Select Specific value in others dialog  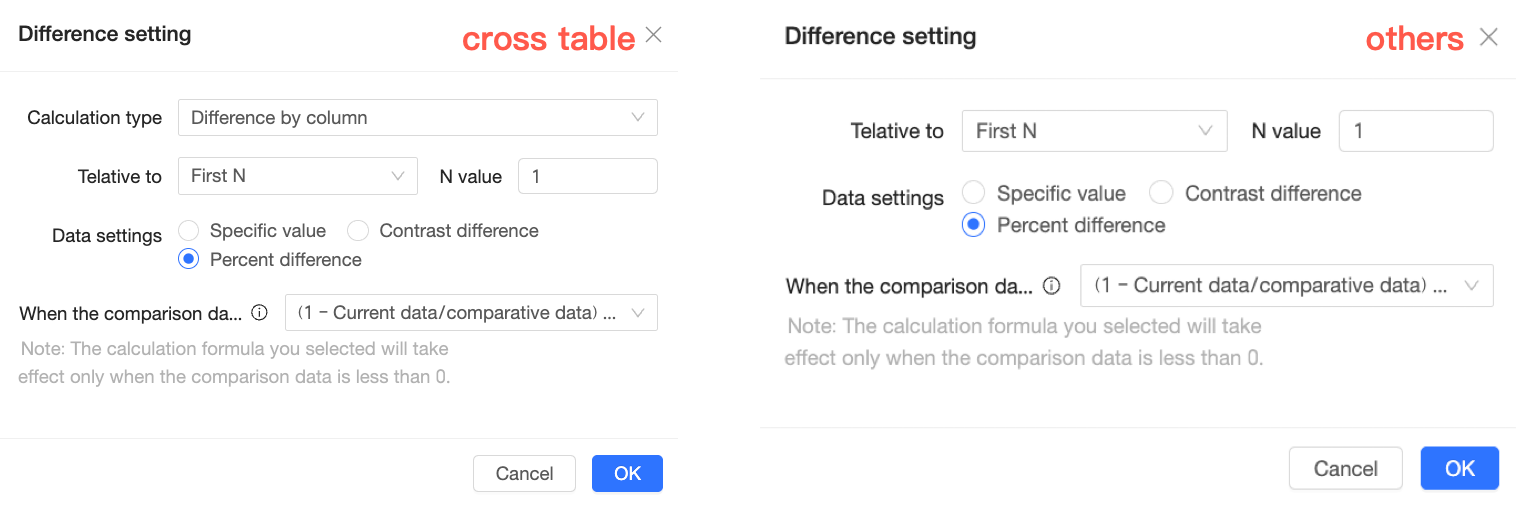click(974, 193)
